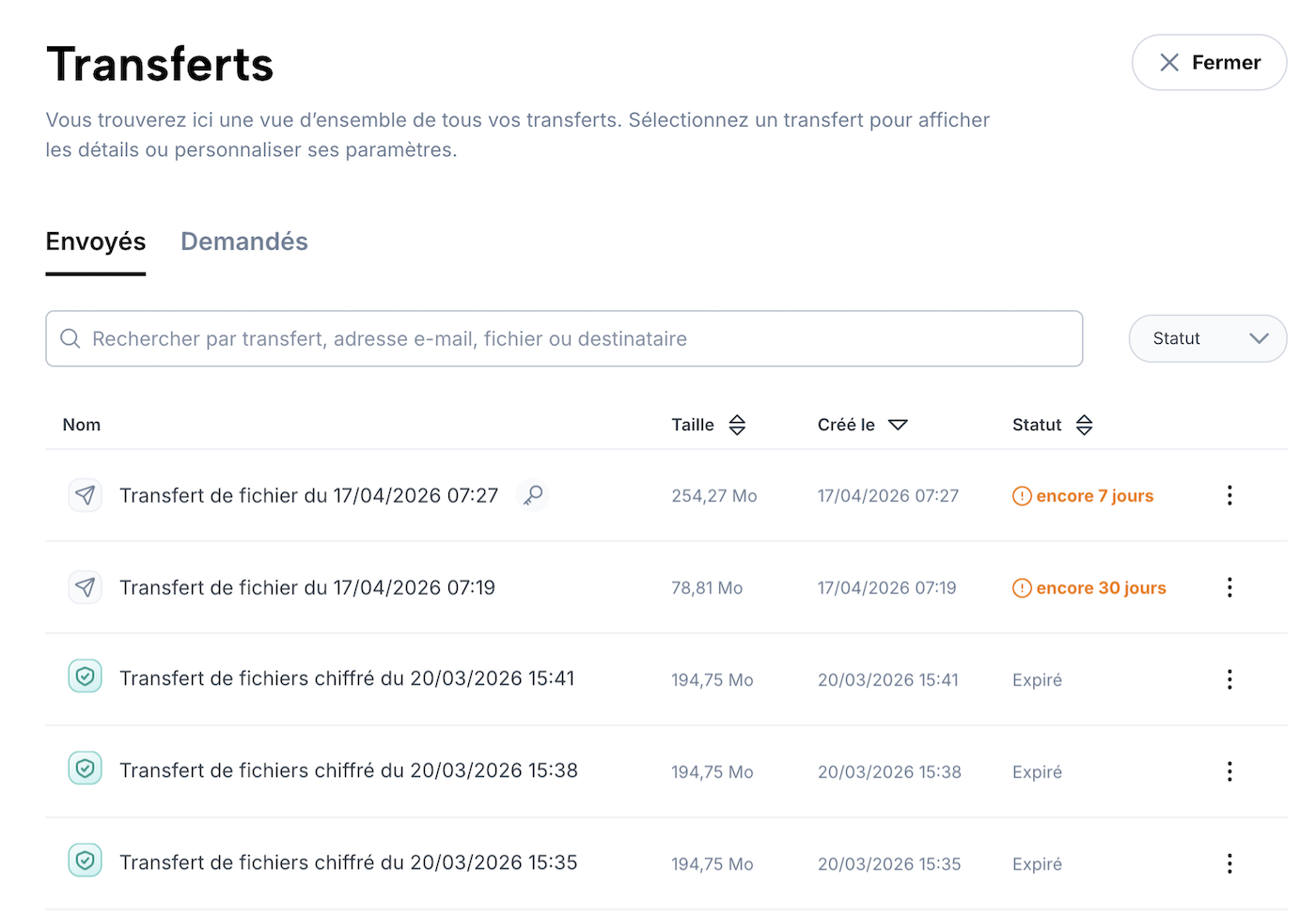
Task: Click the 254,27 Mo size value
Action: click(714, 496)
